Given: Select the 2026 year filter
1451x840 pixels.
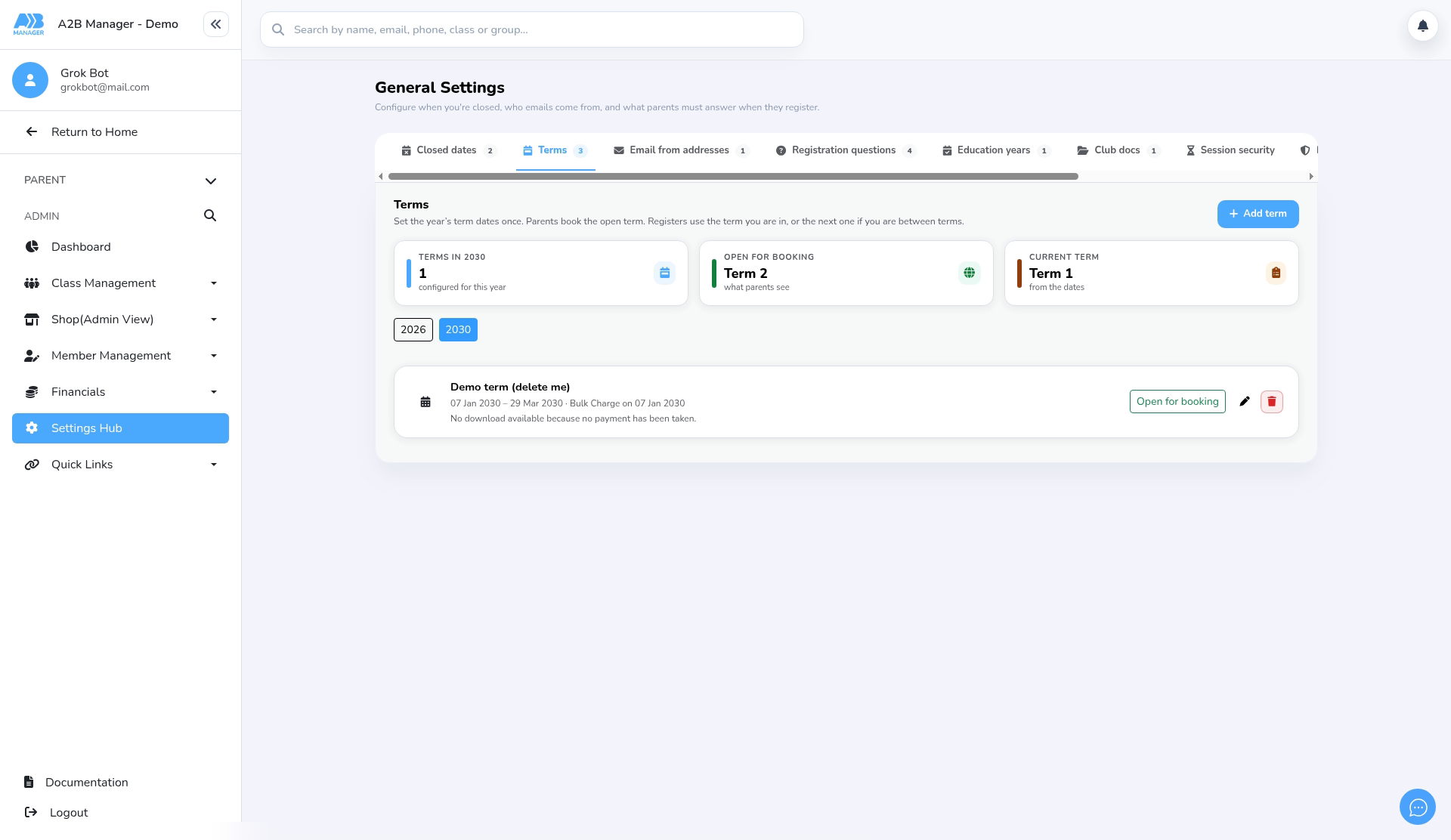Looking at the screenshot, I should 413,329.
